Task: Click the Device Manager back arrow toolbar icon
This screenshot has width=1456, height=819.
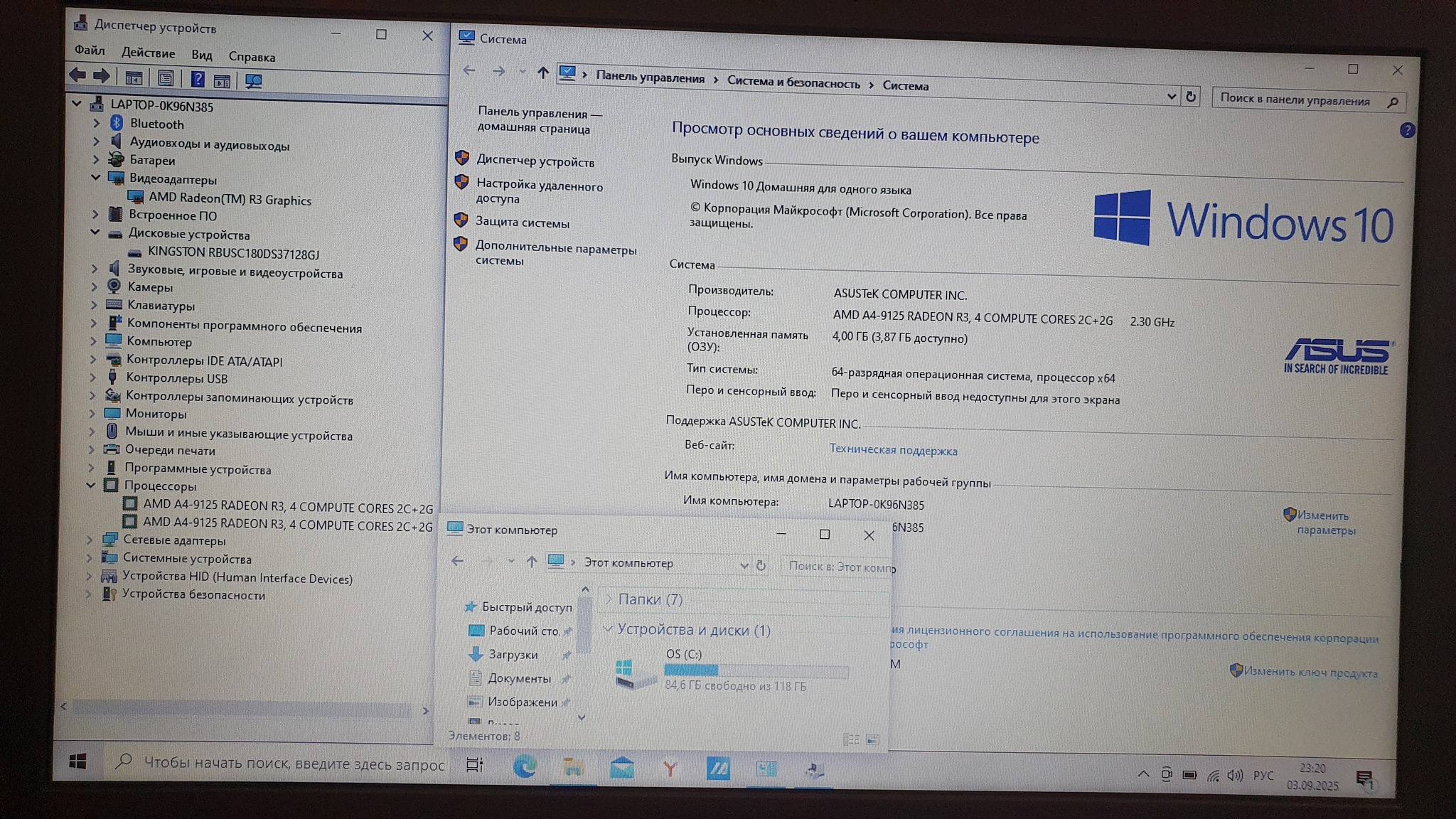Action: tap(77, 75)
